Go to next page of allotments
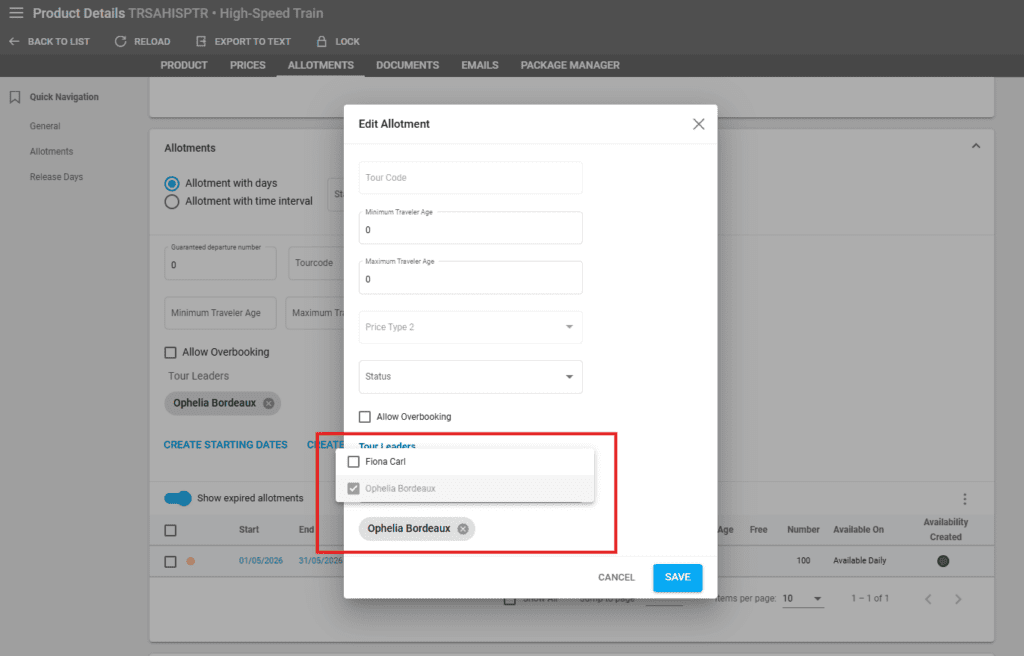 tap(958, 599)
